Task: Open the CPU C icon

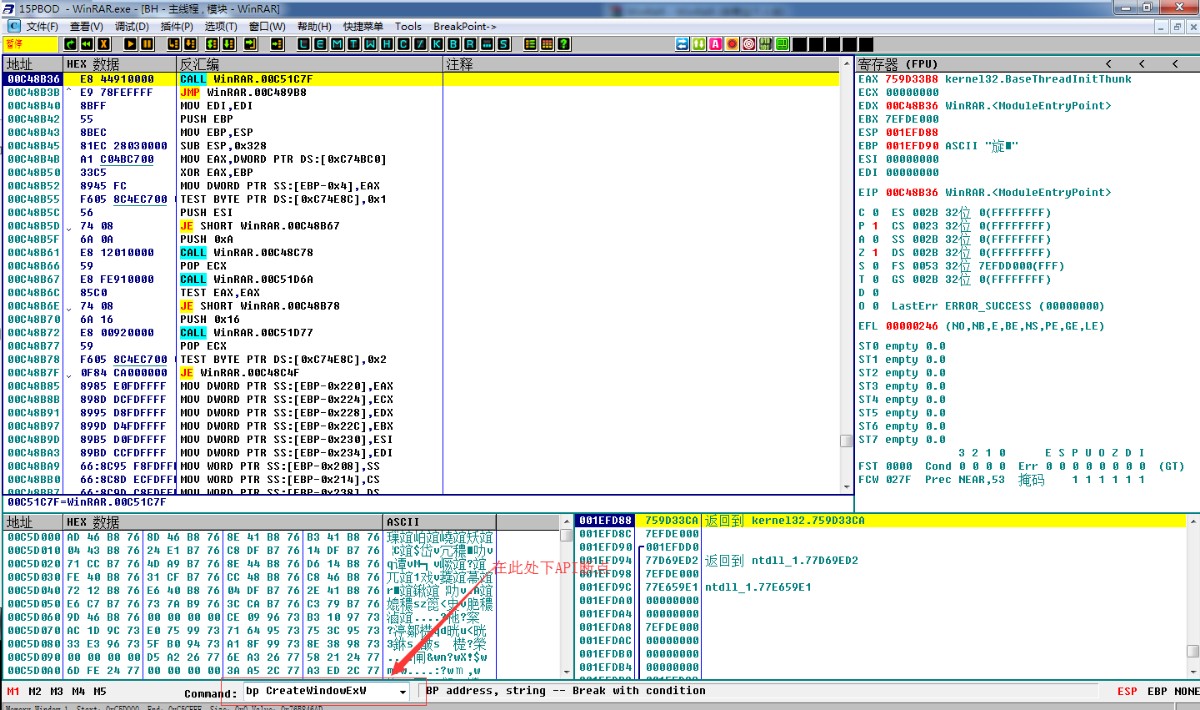Action: pyautogui.click(x=403, y=44)
